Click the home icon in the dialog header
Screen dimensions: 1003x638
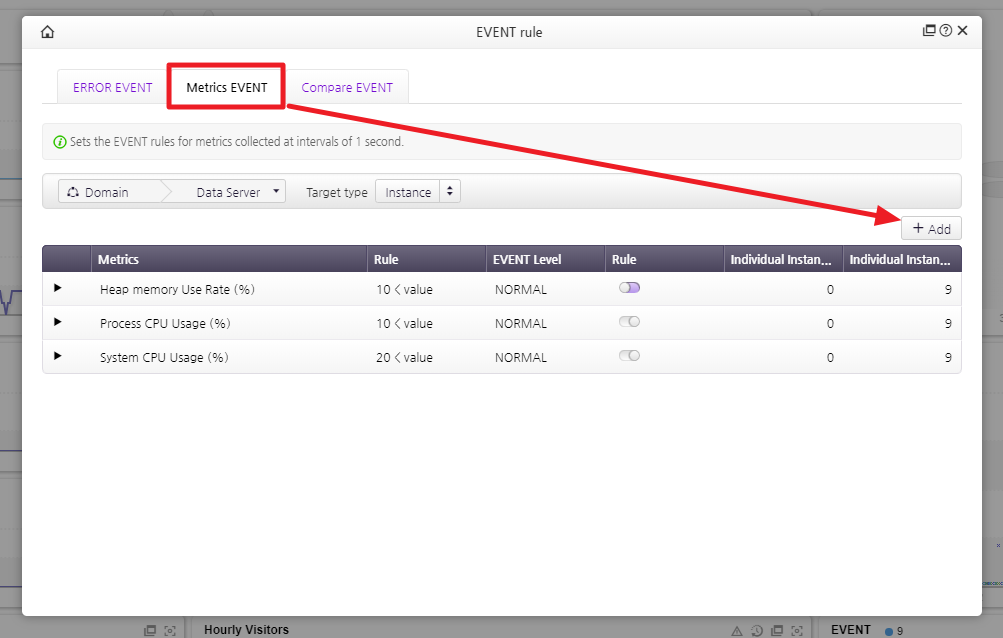point(47,32)
